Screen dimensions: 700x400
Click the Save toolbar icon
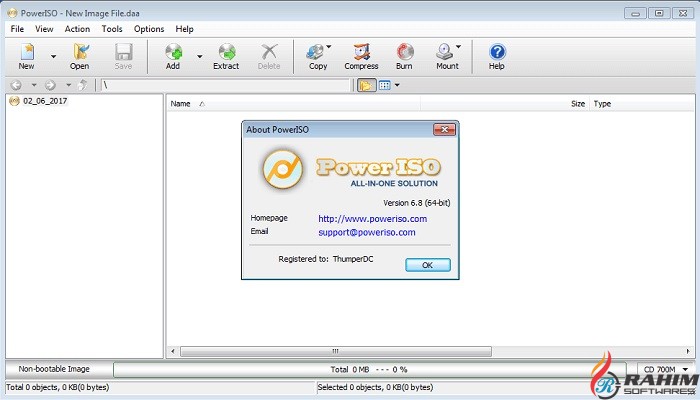tap(123, 57)
